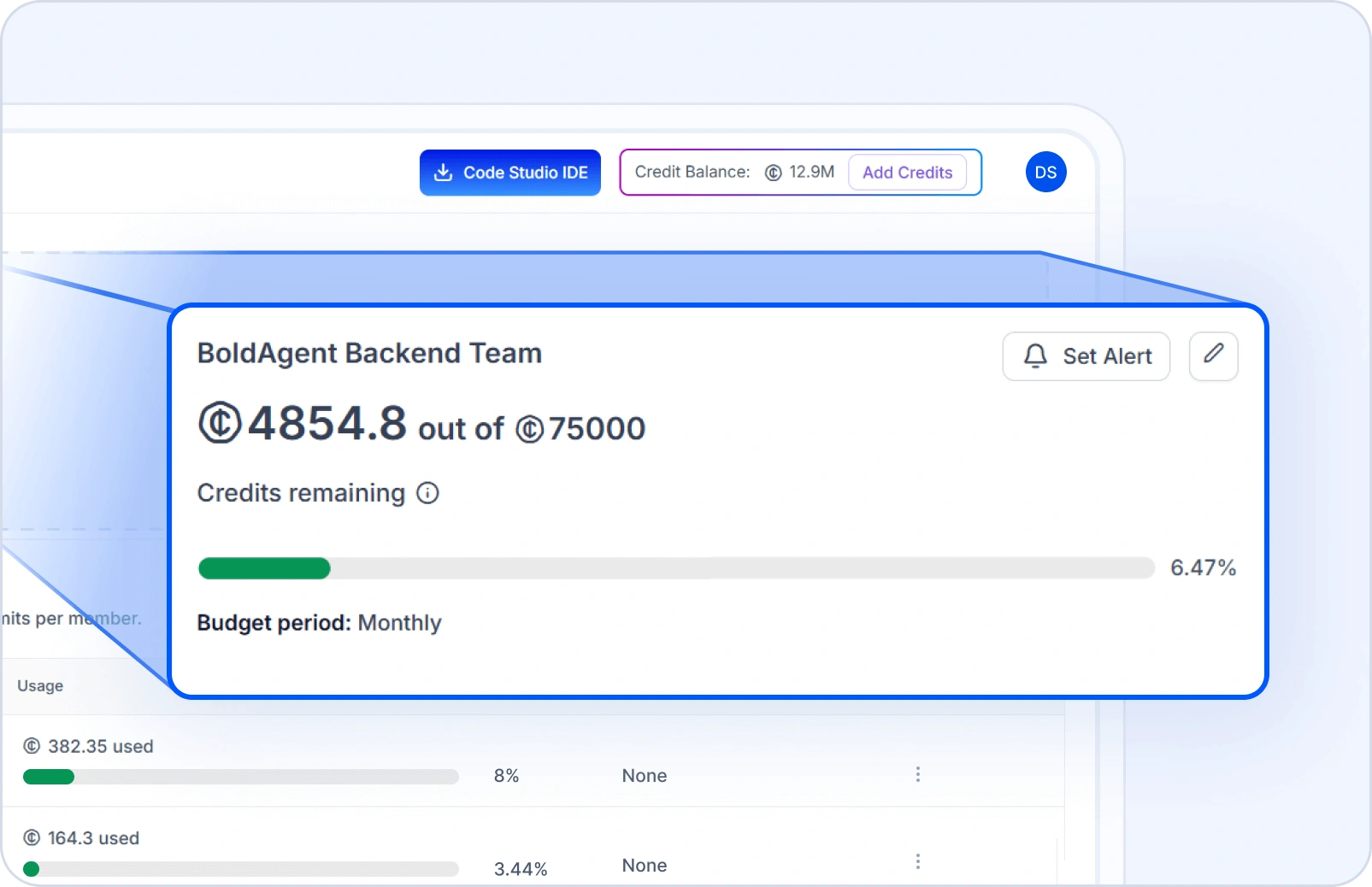This screenshot has width=1372, height=887.
Task: Open three-dot menu for the 8% usage row
Action: [x=917, y=774]
